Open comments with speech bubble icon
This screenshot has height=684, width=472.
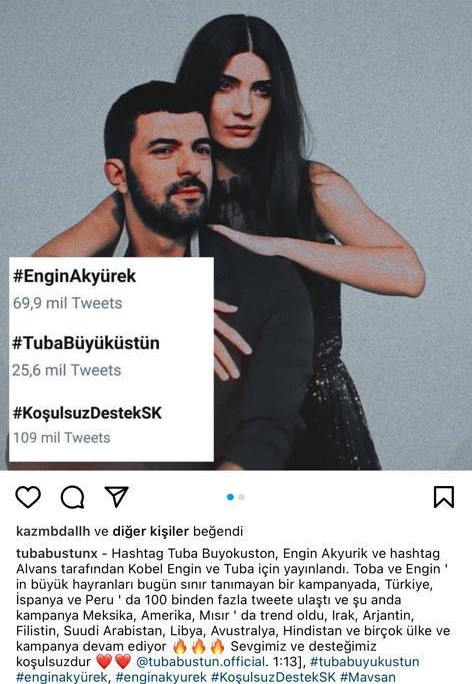pos(72,497)
